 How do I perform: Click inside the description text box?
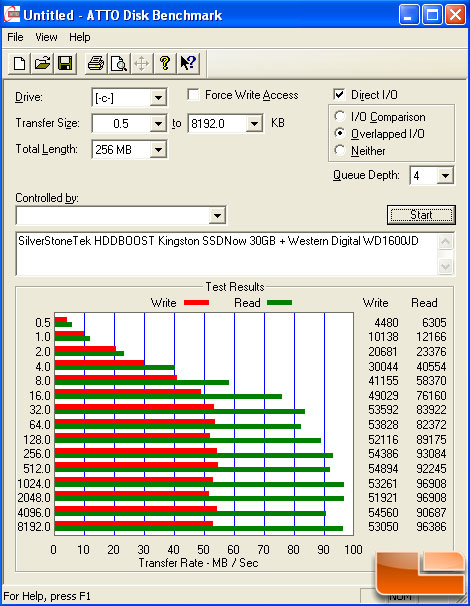pyautogui.click(x=227, y=254)
